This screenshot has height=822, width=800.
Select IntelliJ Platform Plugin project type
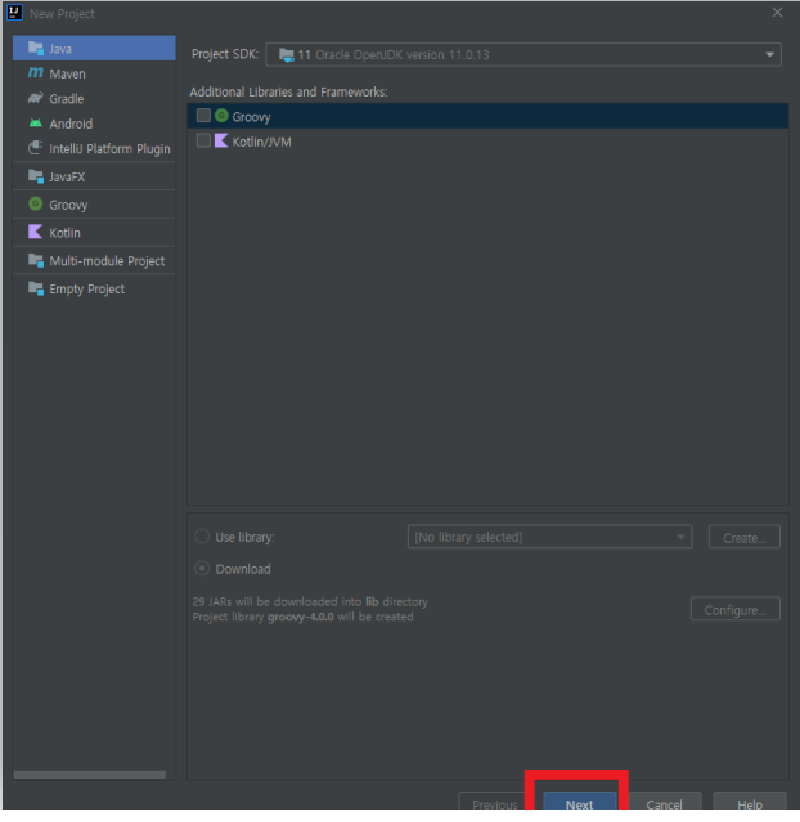point(94,148)
